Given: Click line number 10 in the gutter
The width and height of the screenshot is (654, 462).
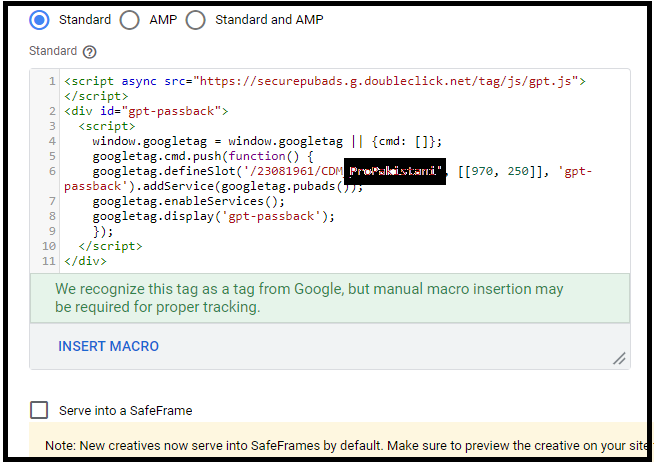Looking at the screenshot, I should coord(49,246).
